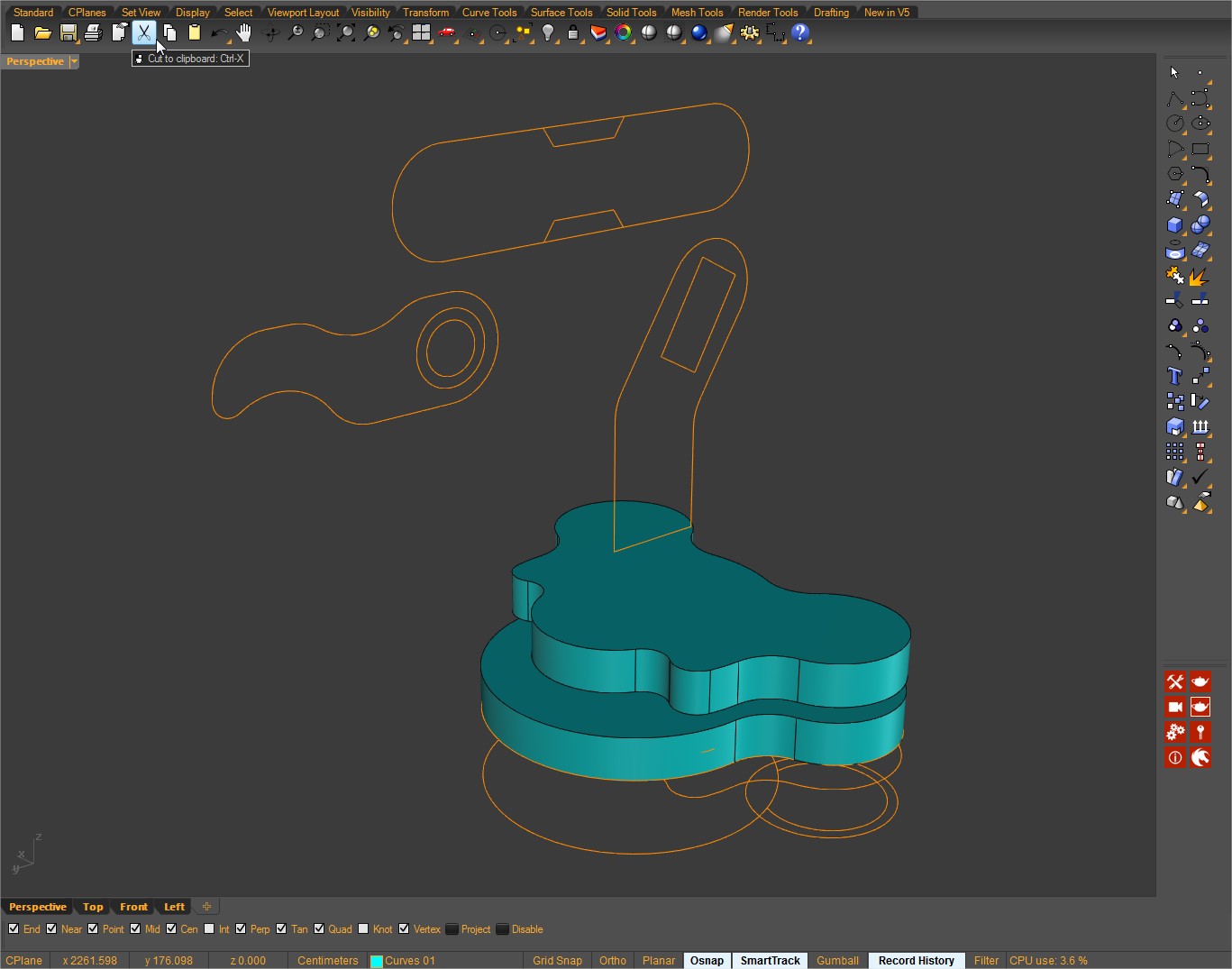Viewport: 1232px width, 969px height.
Task: Toggle the Point osnap checkbox
Action: click(x=93, y=928)
